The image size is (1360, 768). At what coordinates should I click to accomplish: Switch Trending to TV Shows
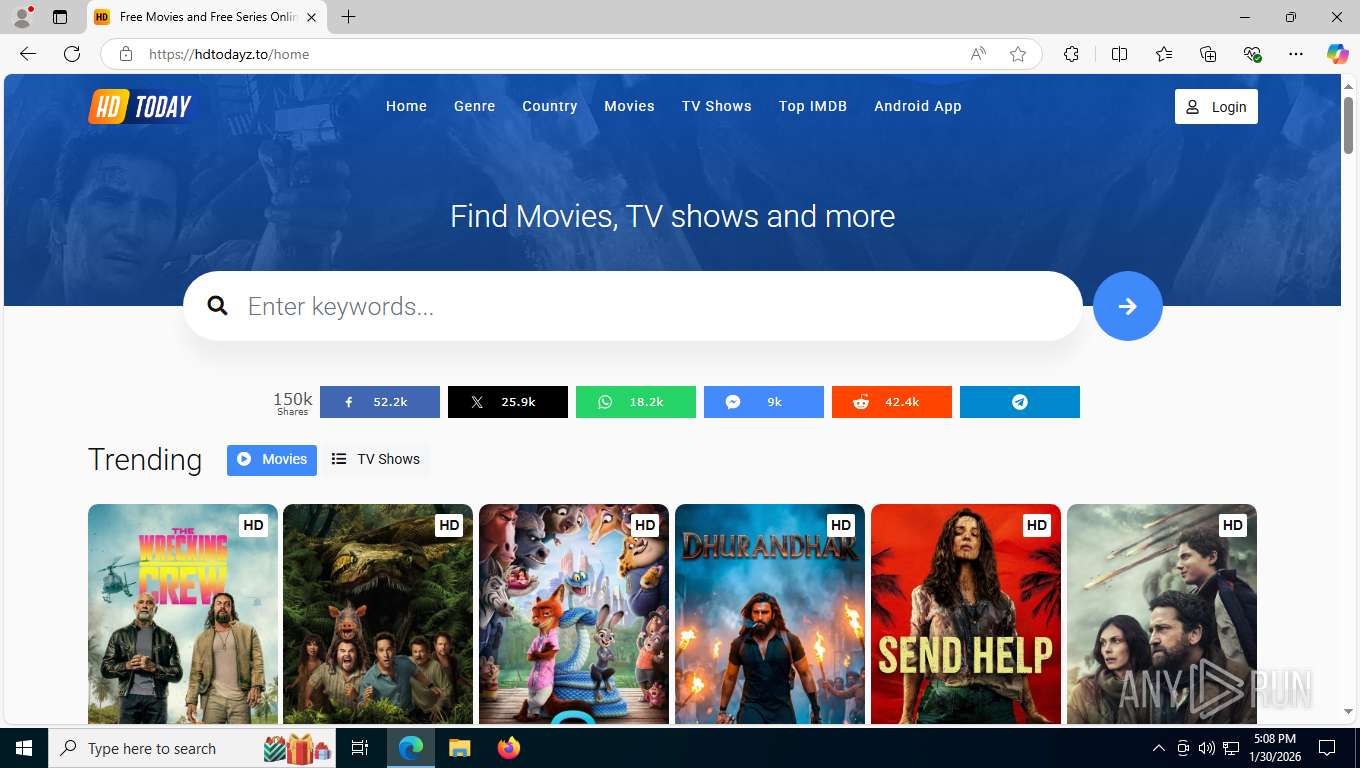376,460
